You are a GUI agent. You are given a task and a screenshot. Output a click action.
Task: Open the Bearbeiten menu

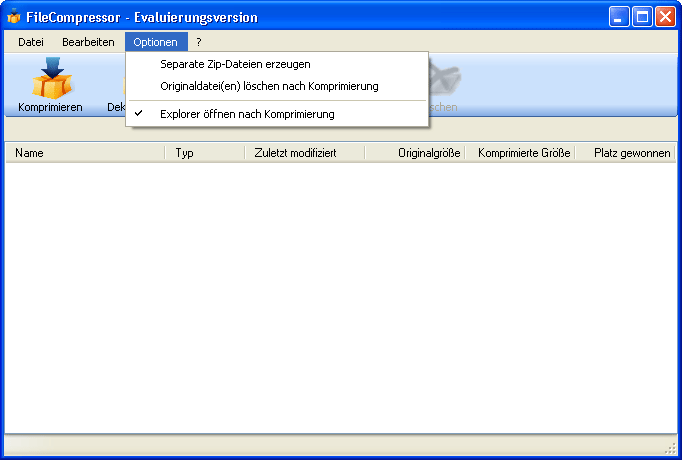(x=88, y=42)
